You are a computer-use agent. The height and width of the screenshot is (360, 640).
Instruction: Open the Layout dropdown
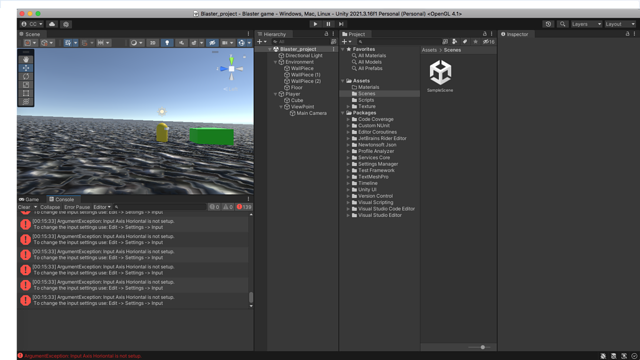(x=620, y=24)
